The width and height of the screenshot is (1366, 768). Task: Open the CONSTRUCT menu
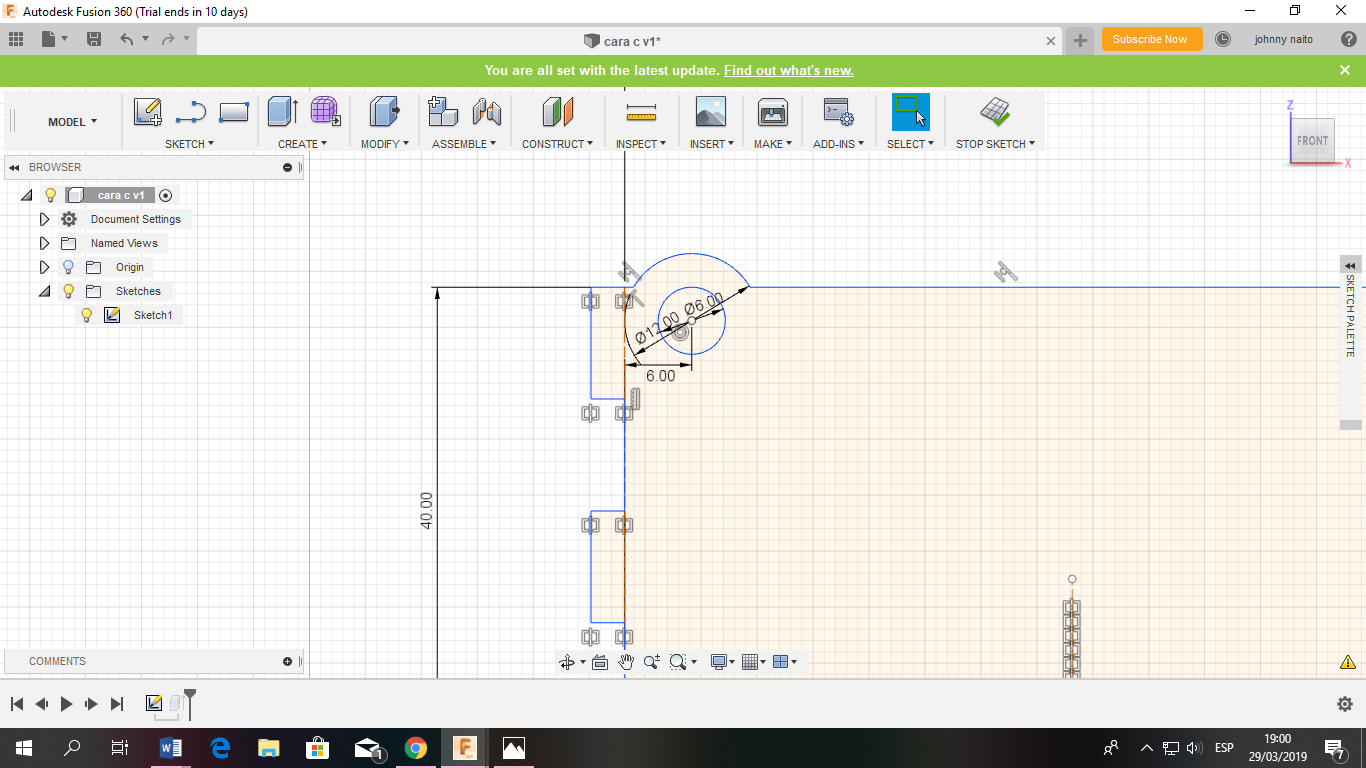557,144
